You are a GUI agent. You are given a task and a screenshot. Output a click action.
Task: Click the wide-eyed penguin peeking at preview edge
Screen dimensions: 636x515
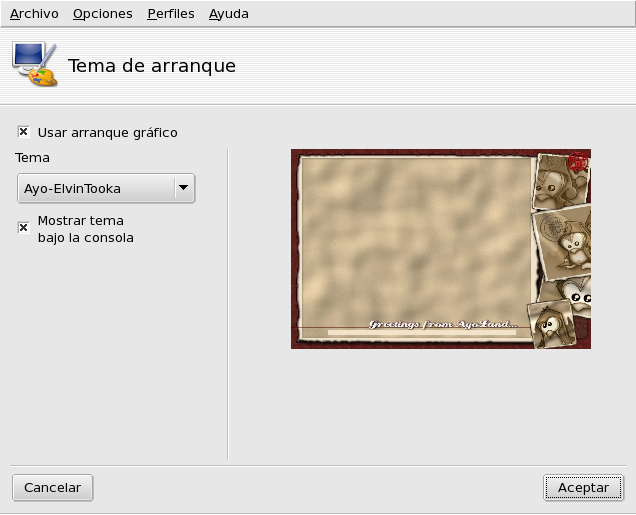pyautogui.click(x=576, y=295)
